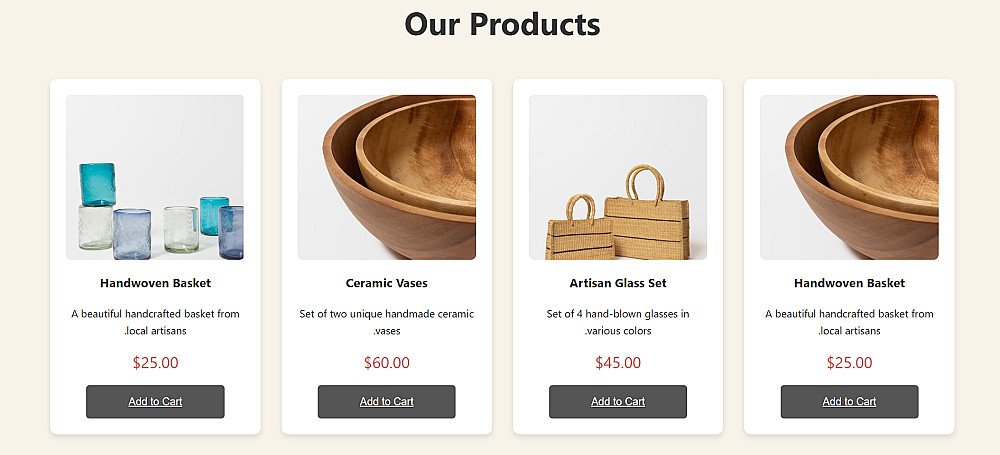1000x455 pixels.
Task: Select the Ceramic Vases product title
Action: pyautogui.click(x=386, y=283)
